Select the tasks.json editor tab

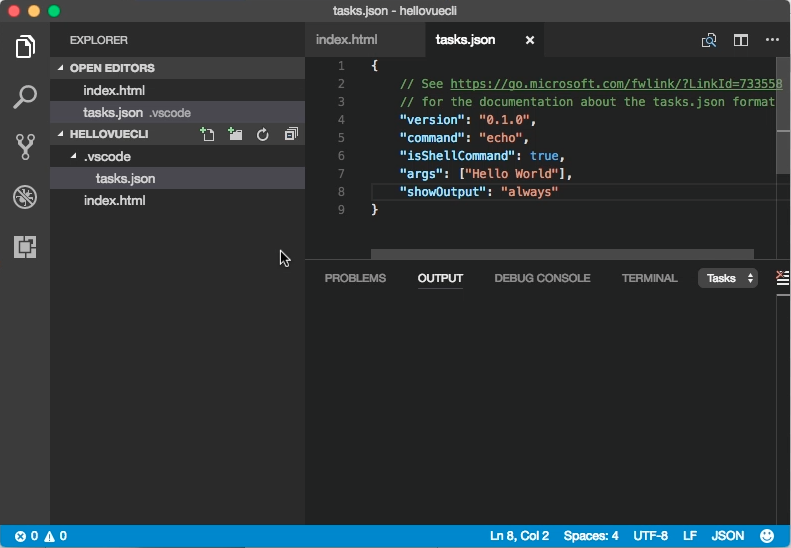point(465,40)
